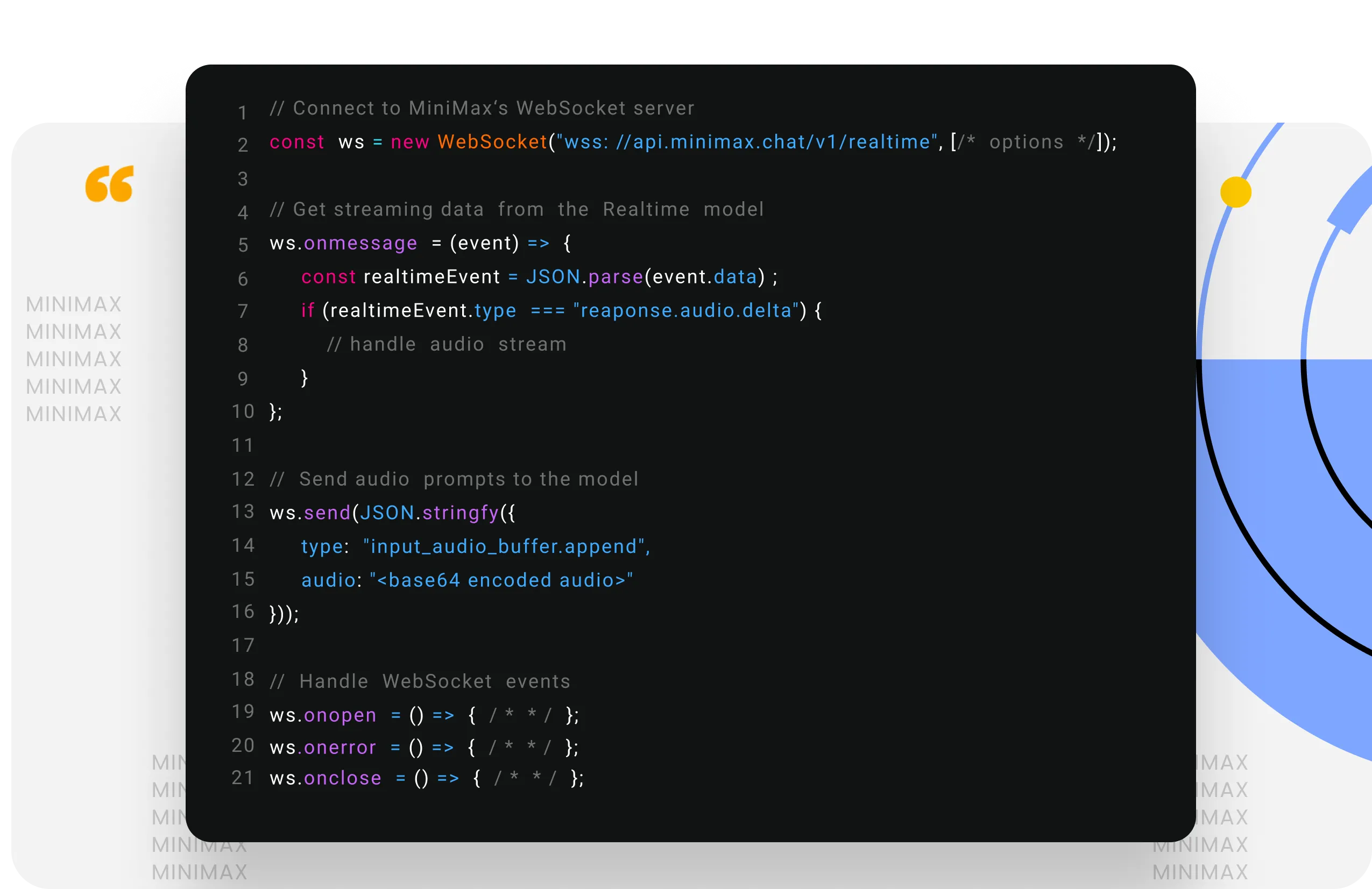1372x889 pixels.
Task: Click 'onerror' on line 20
Action: click(340, 748)
